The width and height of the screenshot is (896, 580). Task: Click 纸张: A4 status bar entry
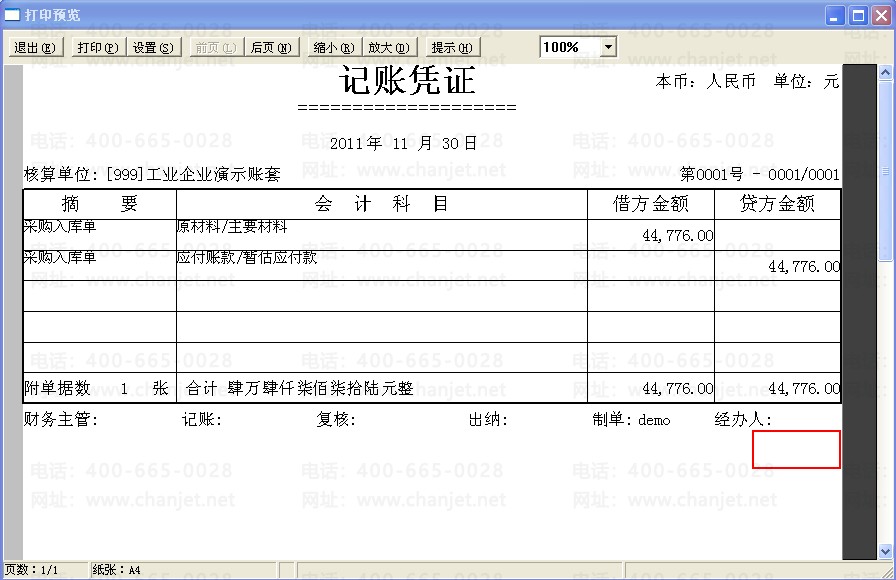click(117, 570)
